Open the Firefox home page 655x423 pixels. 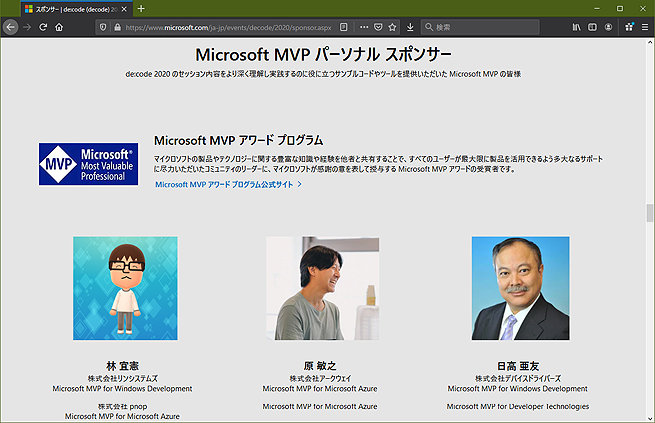(x=60, y=27)
